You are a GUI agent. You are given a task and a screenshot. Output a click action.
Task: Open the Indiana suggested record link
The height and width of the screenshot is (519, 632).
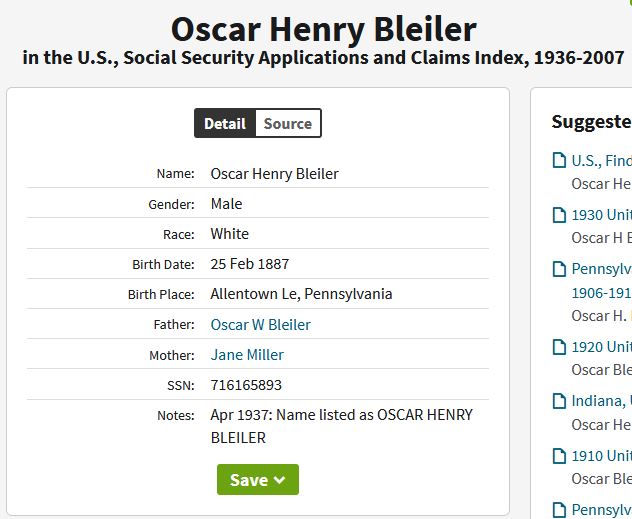601,401
